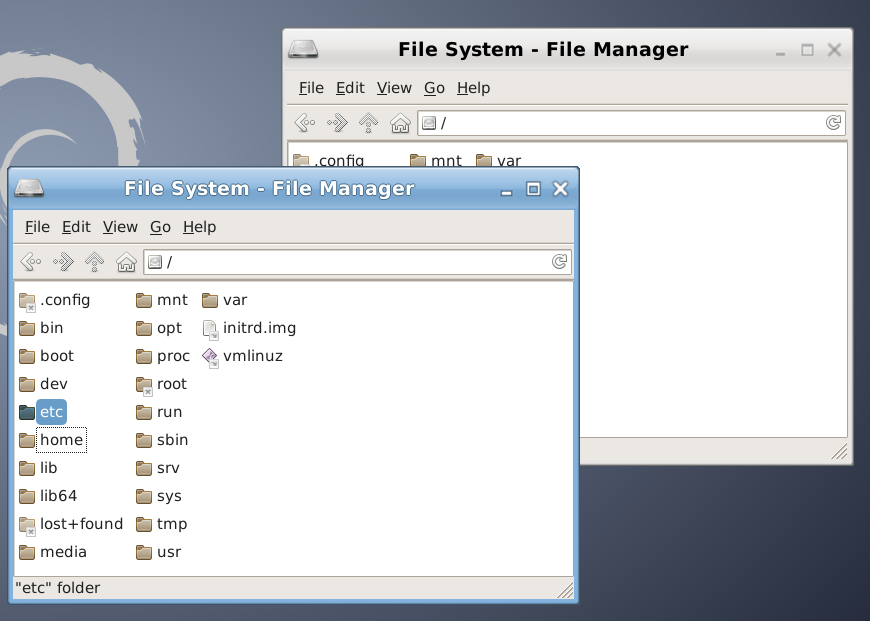Viewport: 870px width, 621px height.
Task: Select the opt folder
Action: tap(159, 329)
